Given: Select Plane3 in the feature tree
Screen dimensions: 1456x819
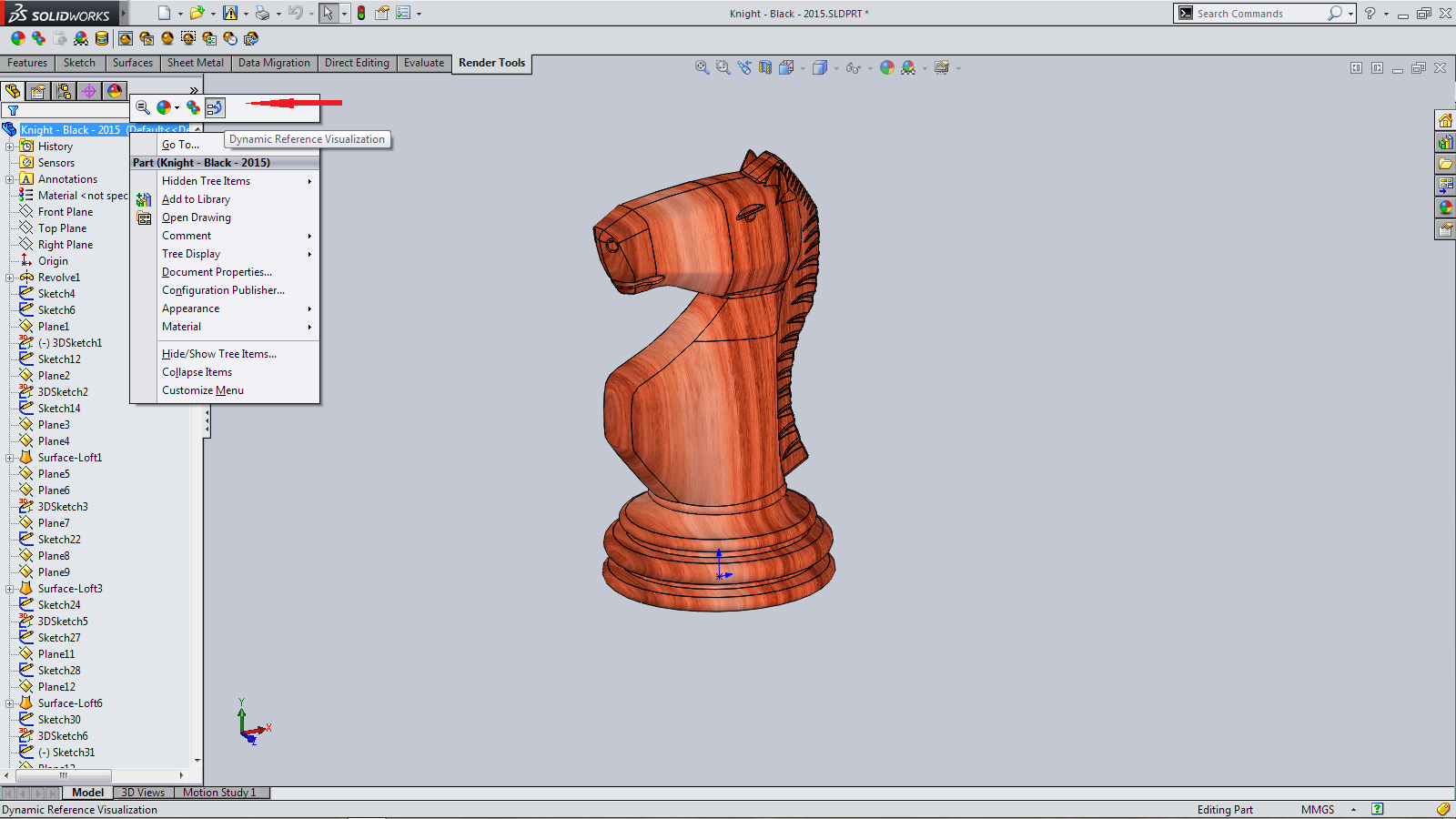Looking at the screenshot, I should [54, 425].
